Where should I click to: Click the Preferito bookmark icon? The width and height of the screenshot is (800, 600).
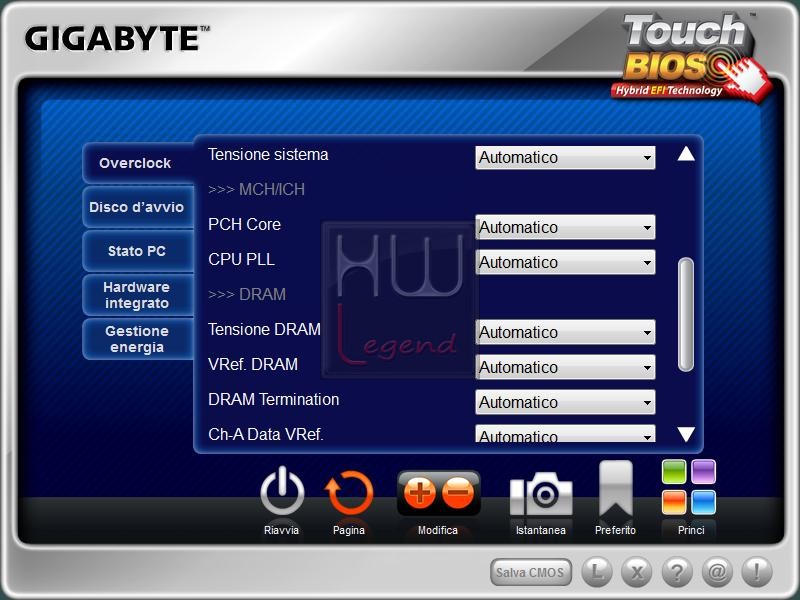pyautogui.click(x=616, y=489)
